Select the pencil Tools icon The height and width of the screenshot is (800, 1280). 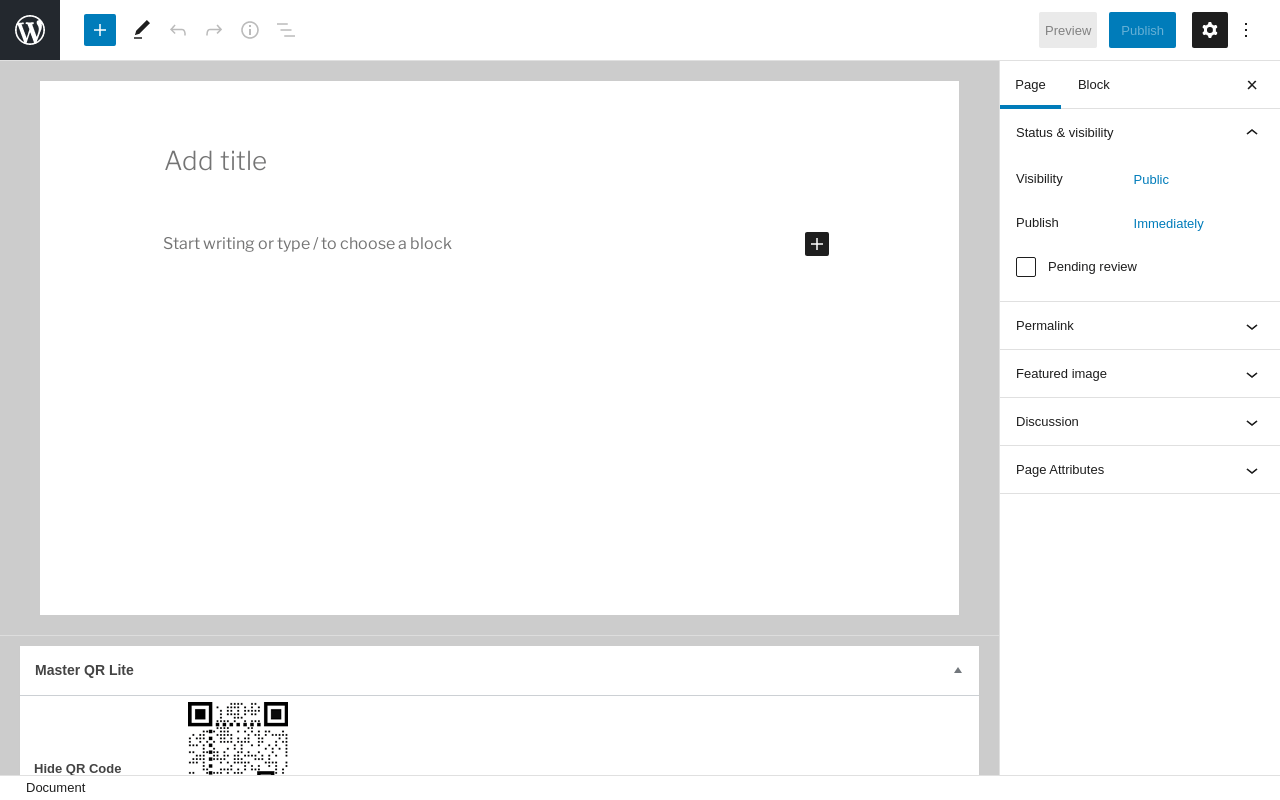click(x=142, y=30)
